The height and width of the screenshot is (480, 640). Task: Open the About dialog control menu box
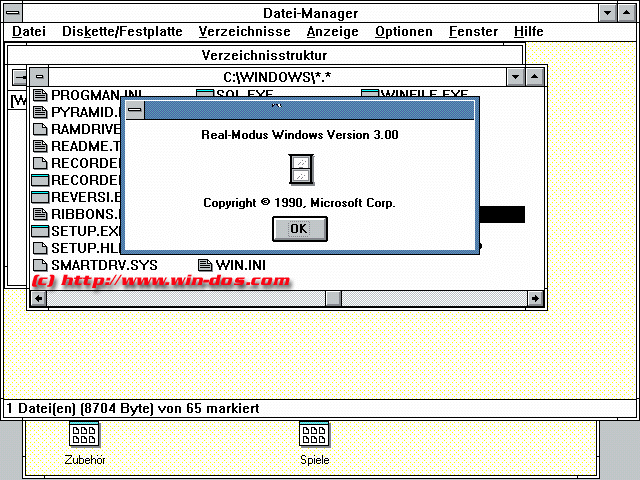coord(134,109)
